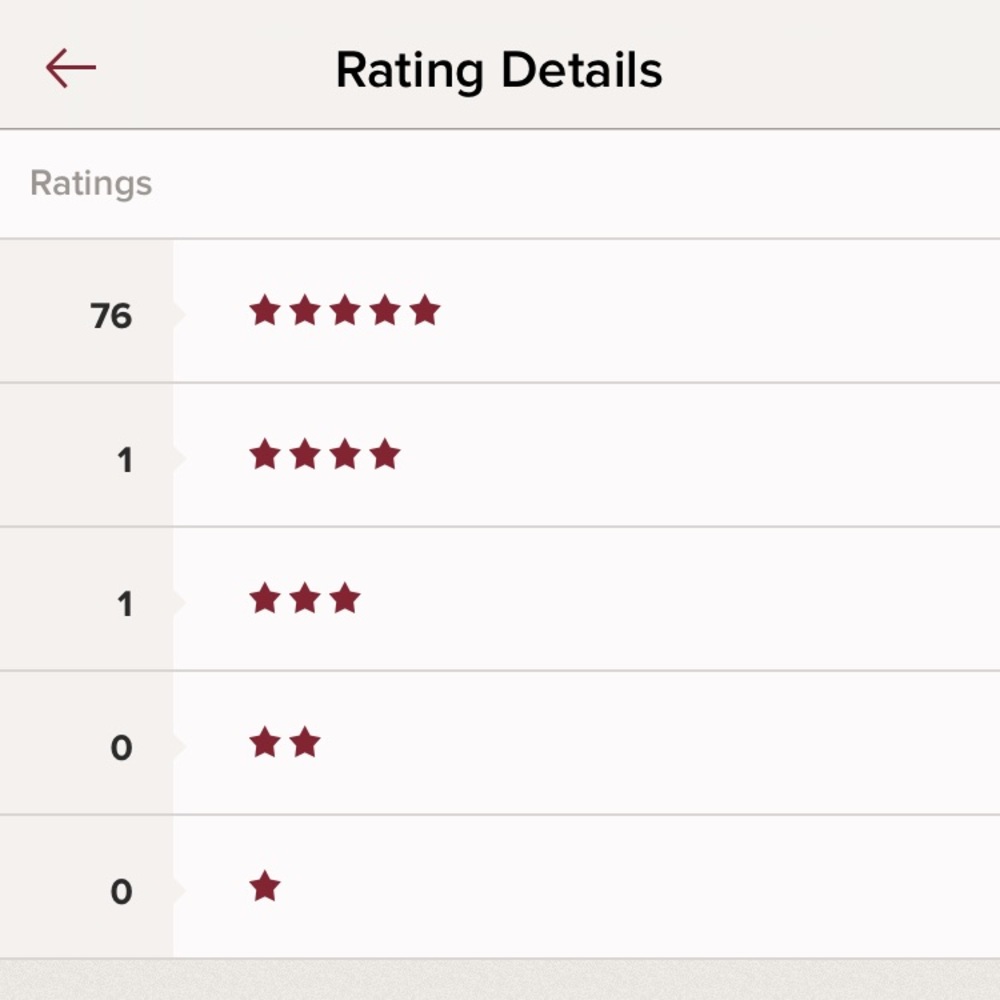The width and height of the screenshot is (1000, 1000).
Task: Click the four-star rating icons
Action: [324, 455]
